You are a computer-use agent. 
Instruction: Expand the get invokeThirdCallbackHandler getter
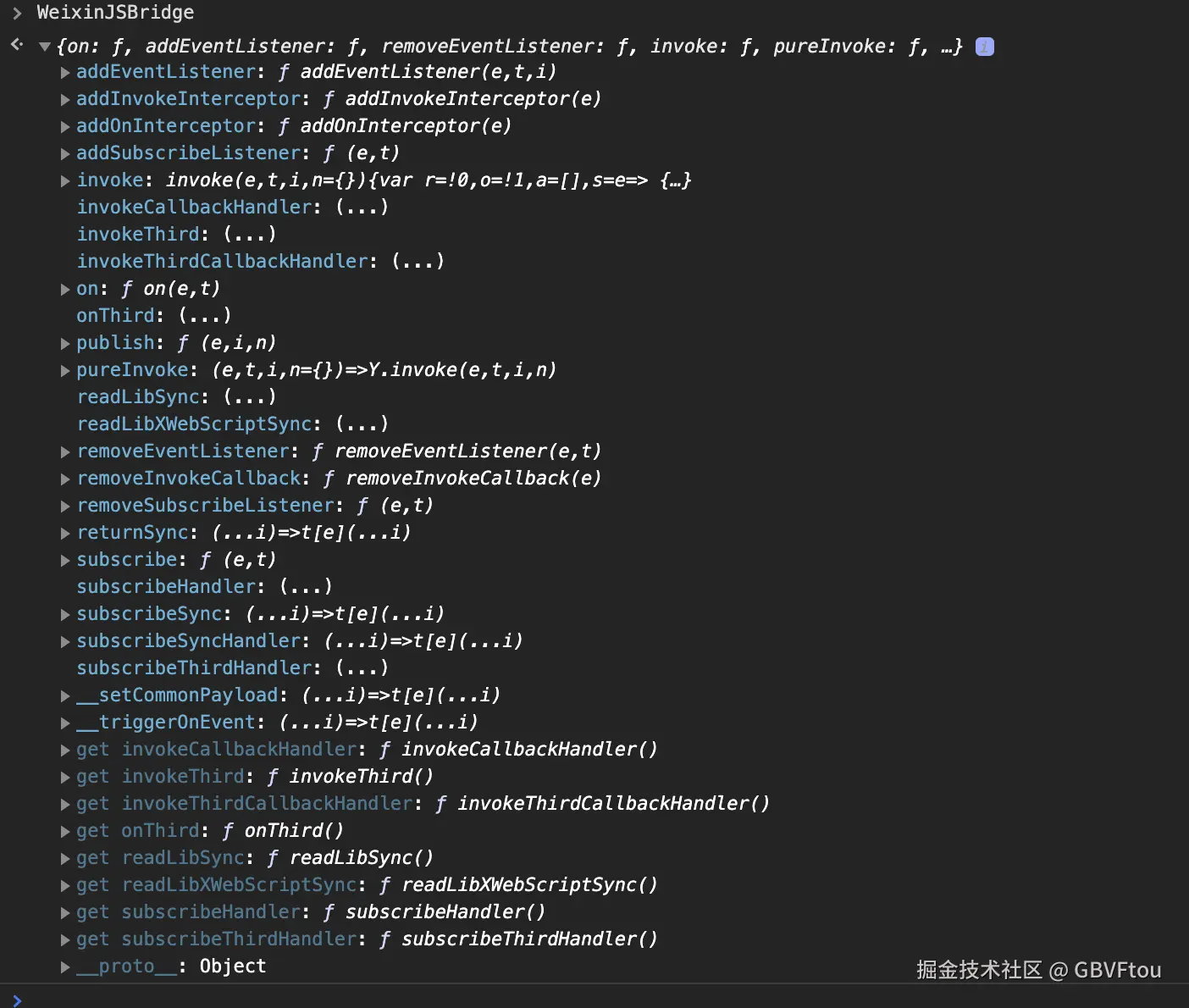(65, 805)
